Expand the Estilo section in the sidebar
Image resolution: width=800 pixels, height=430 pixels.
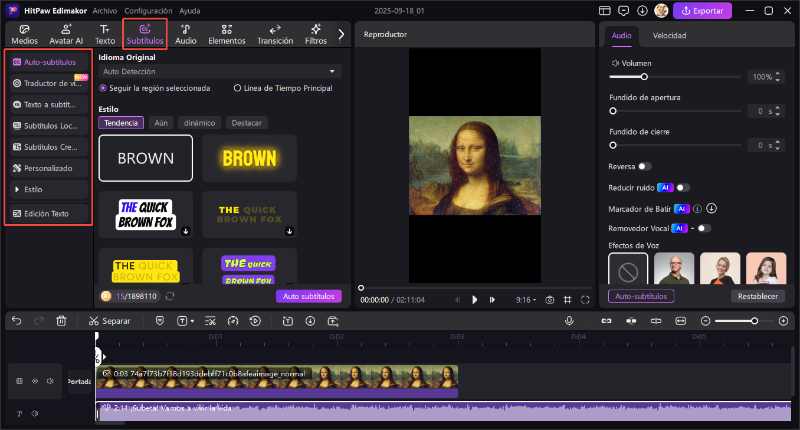click(x=49, y=189)
